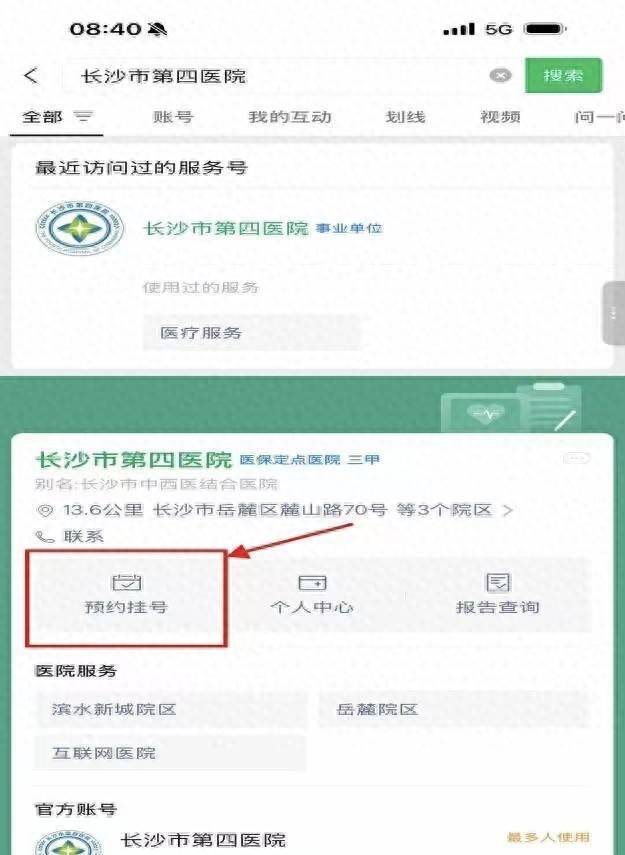
Task: Tap the back arrow in search bar
Action: pos(31,75)
